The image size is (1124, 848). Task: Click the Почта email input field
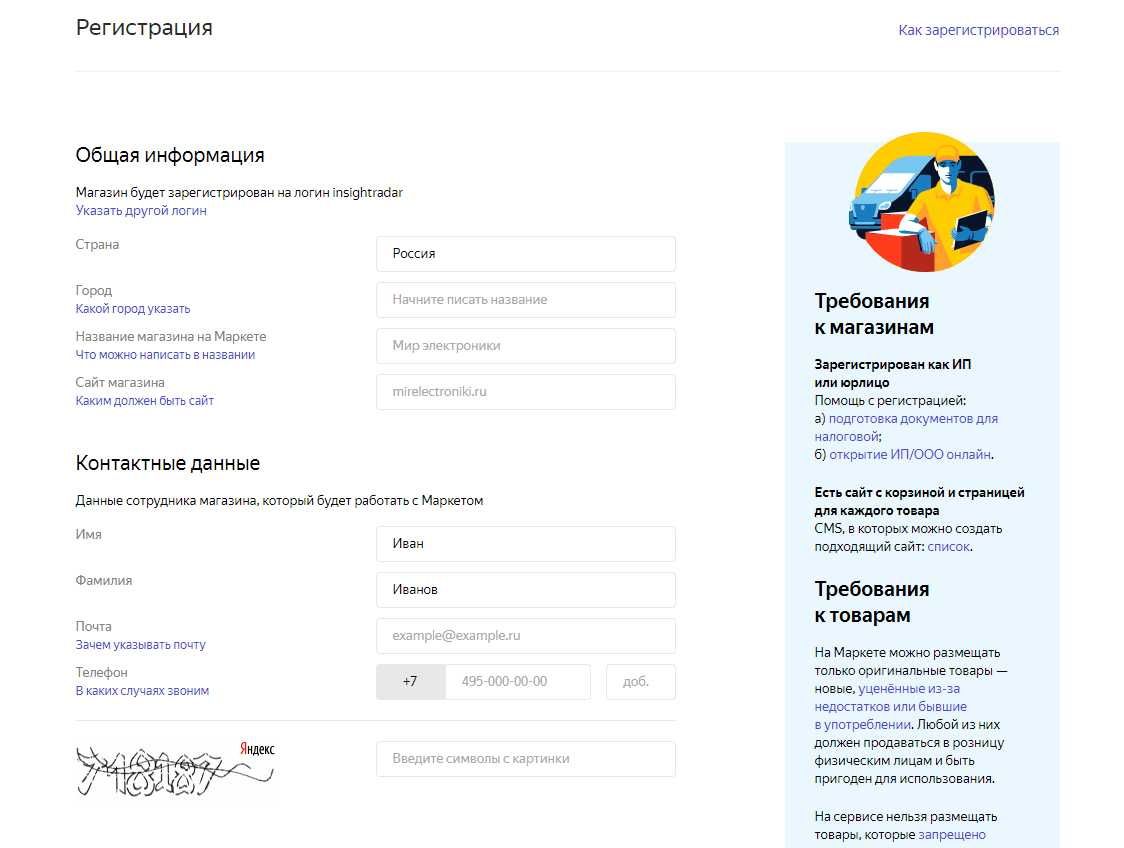[525, 636]
